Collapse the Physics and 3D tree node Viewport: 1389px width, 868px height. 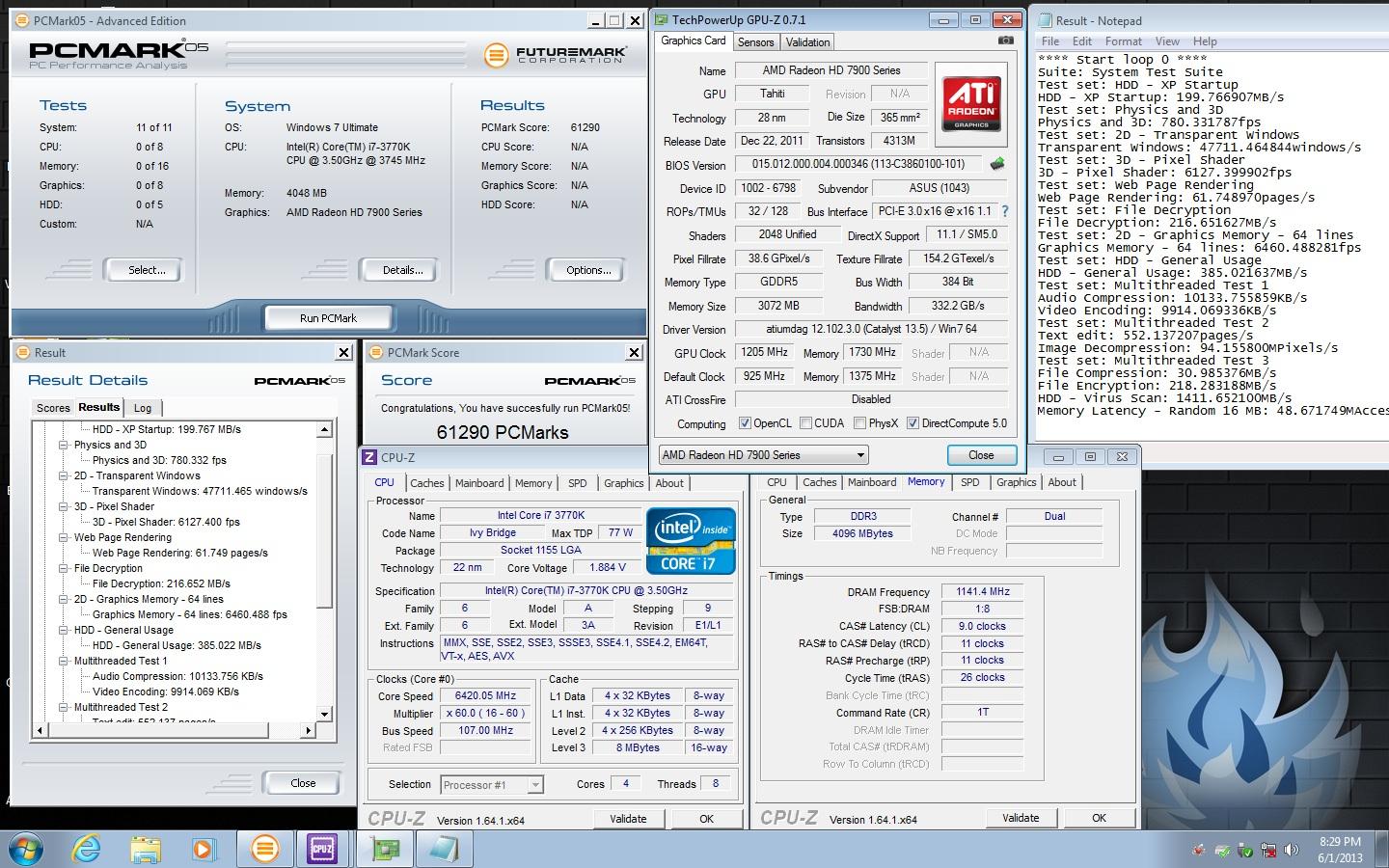pyautogui.click(x=64, y=446)
